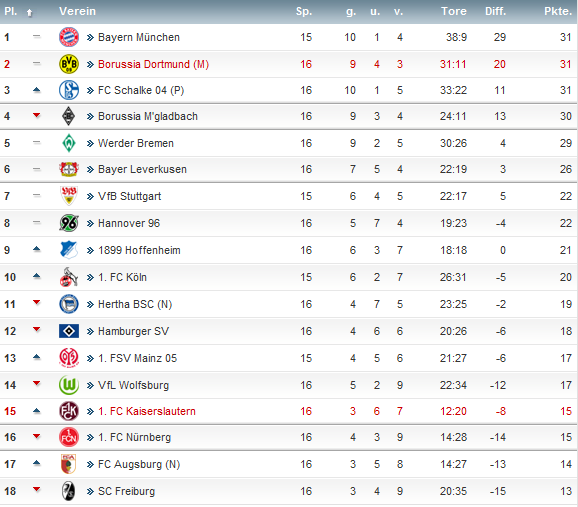Click the 1. FC Köln goat logo
Screen dimensions: 578x507
point(69,277)
